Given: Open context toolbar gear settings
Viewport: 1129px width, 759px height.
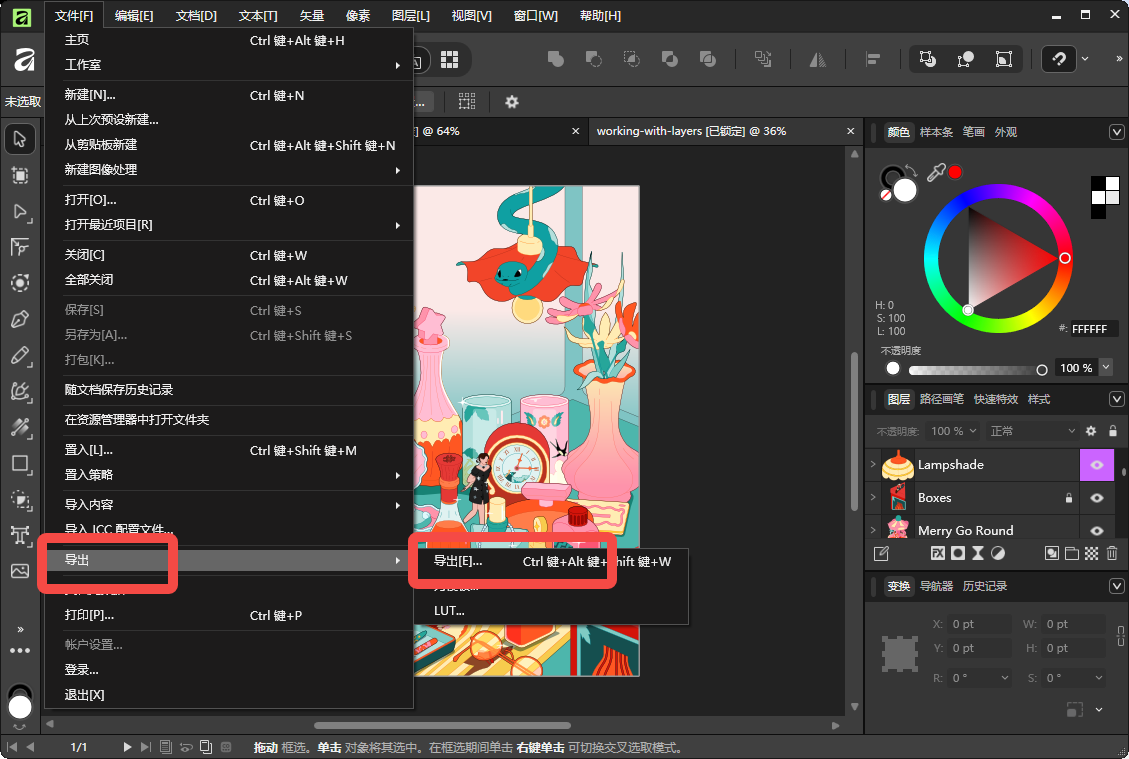Looking at the screenshot, I should [511, 102].
